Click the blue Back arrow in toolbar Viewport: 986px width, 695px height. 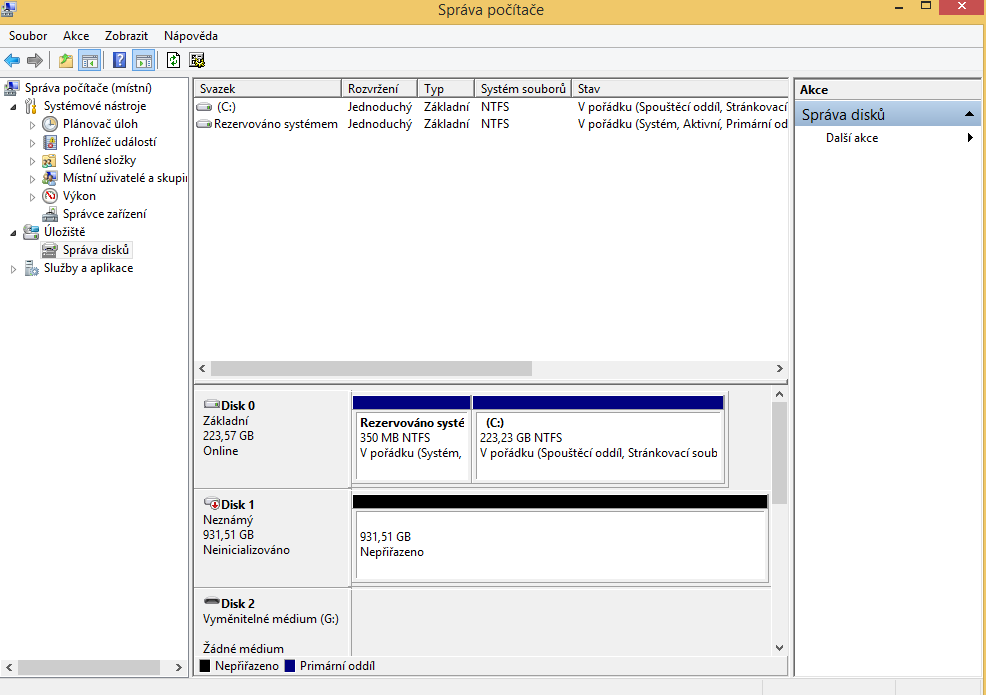pos(12,60)
